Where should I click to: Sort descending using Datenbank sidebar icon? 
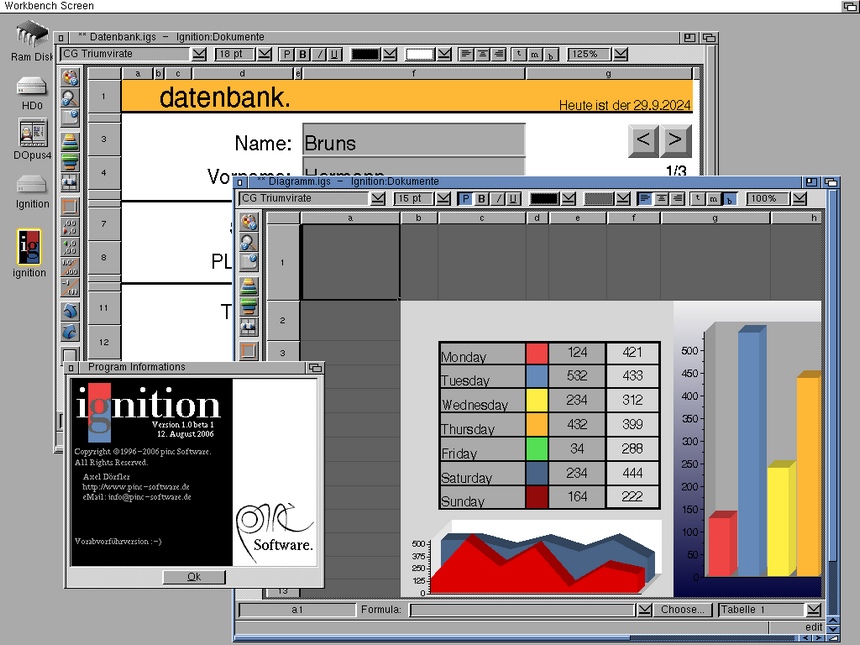click(70, 162)
